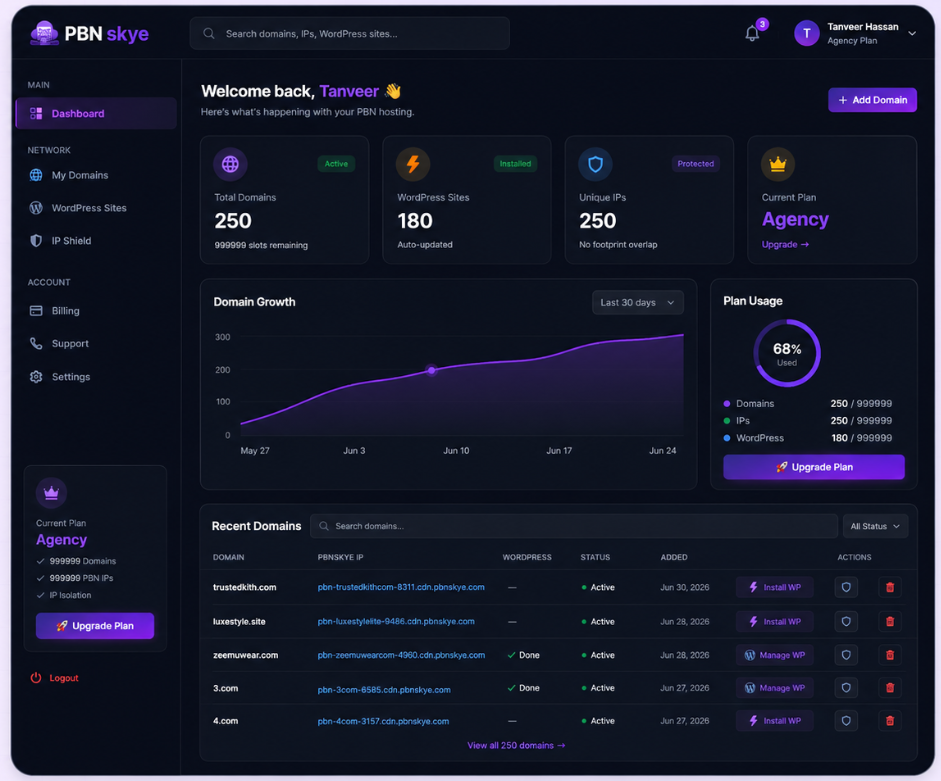Image resolution: width=941 pixels, height=781 pixels.
Task: Open IP shield for 4.com row
Action: [x=846, y=720]
